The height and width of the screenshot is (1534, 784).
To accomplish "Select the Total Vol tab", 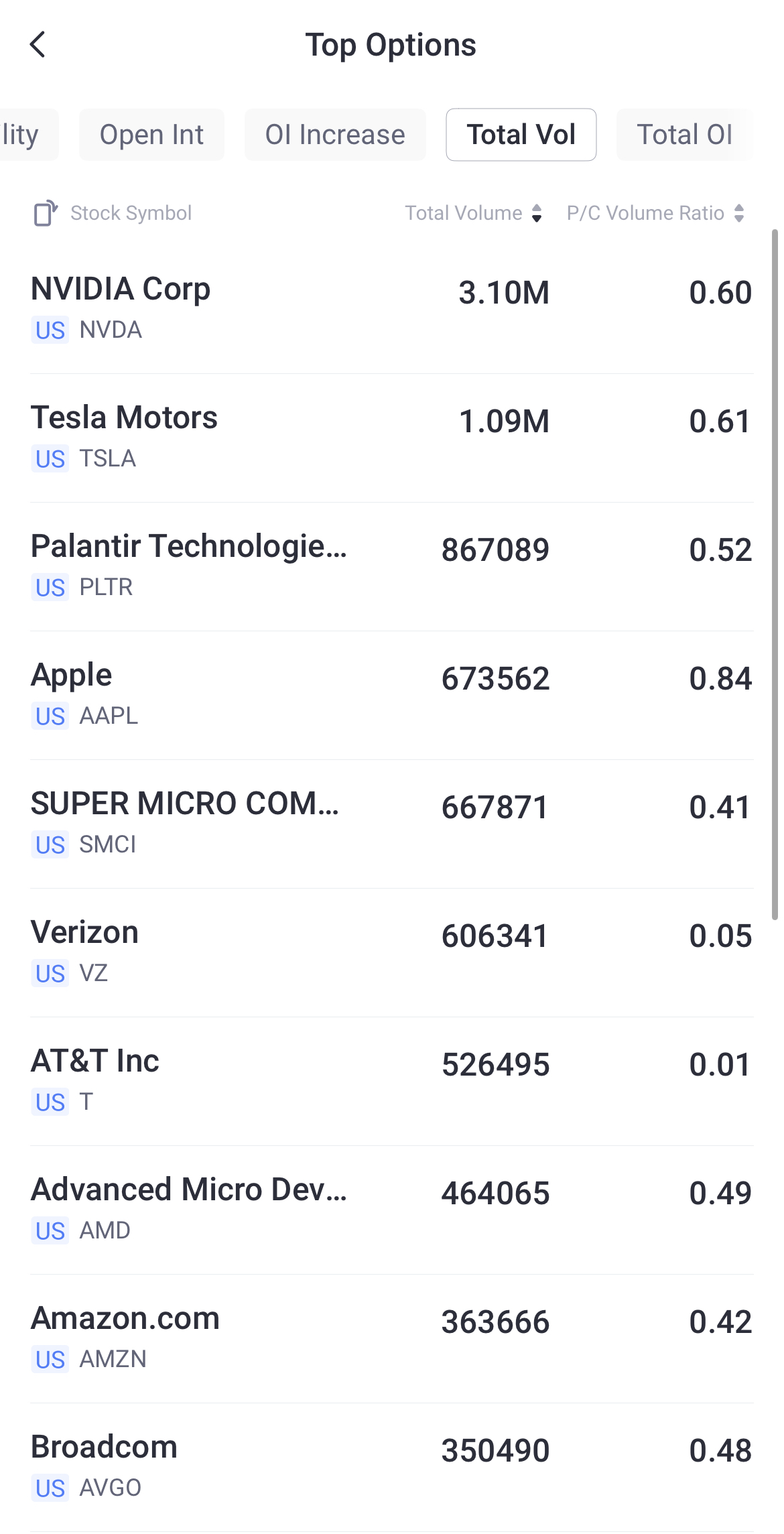I will 521,135.
